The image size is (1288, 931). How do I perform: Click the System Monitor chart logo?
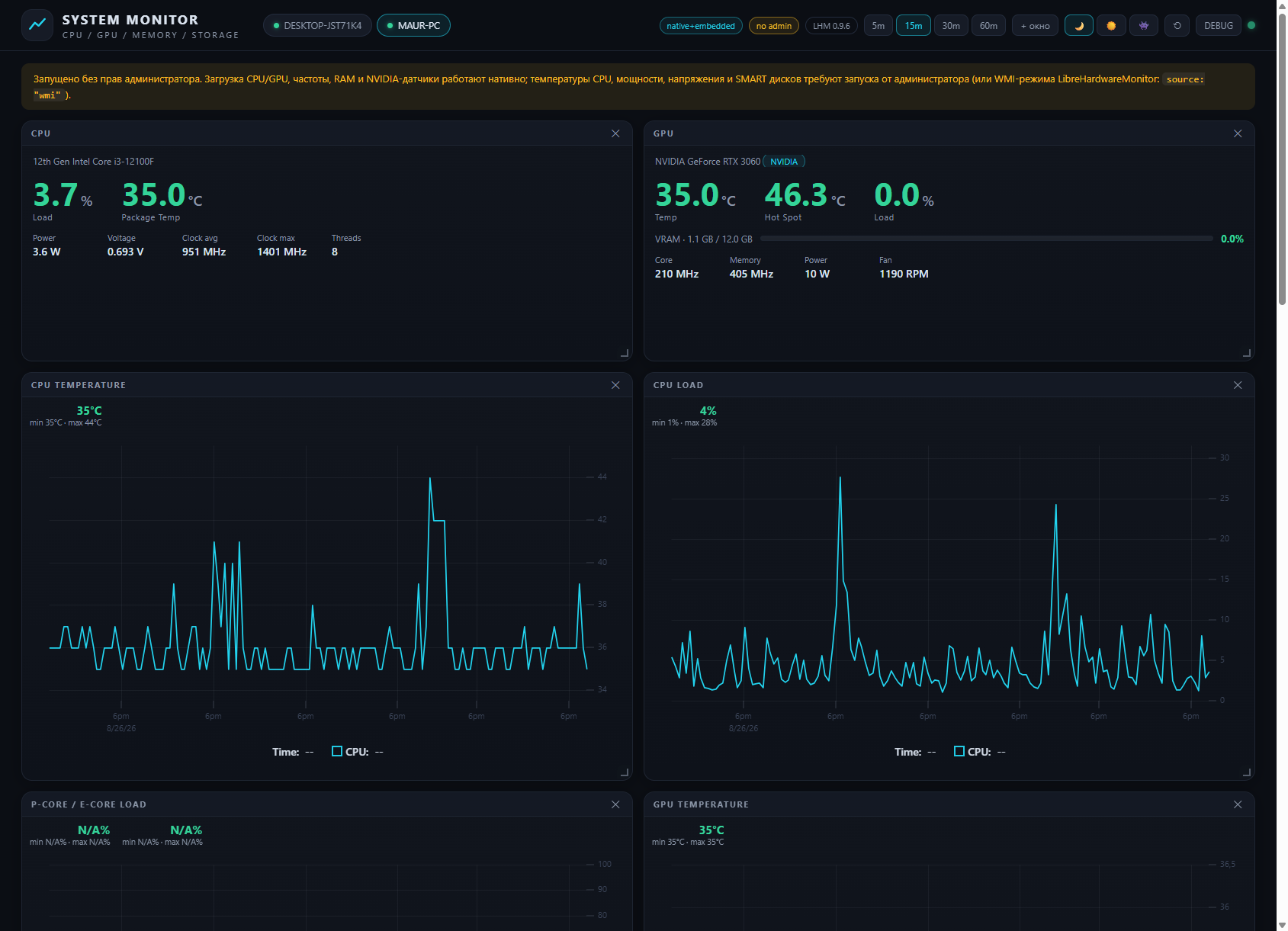pos(37,25)
